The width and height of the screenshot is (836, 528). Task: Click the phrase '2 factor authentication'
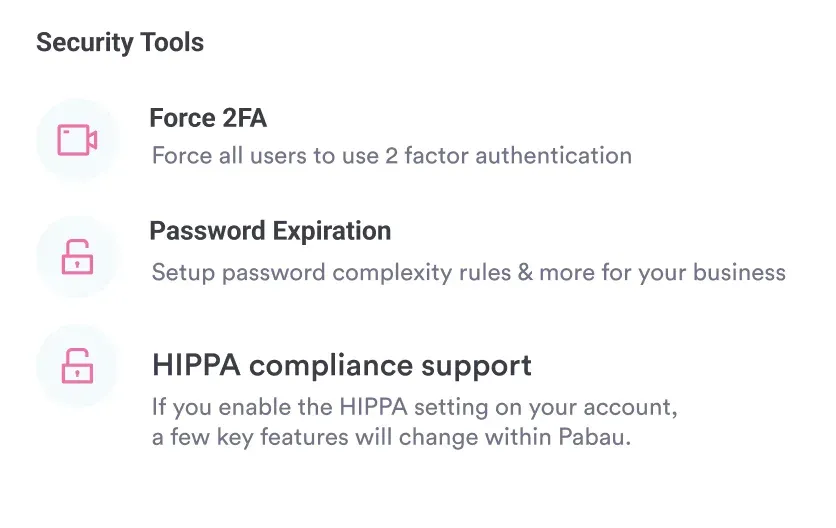508,156
